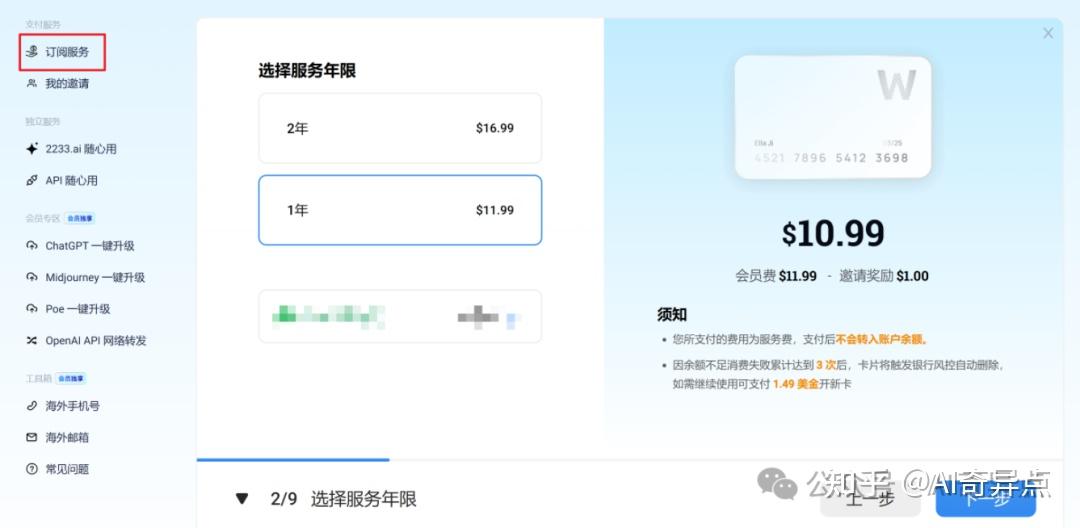Click the 选择服务年限 heading
Image resolution: width=1080 pixels, height=528 pixels.
(x=307, y=70)
